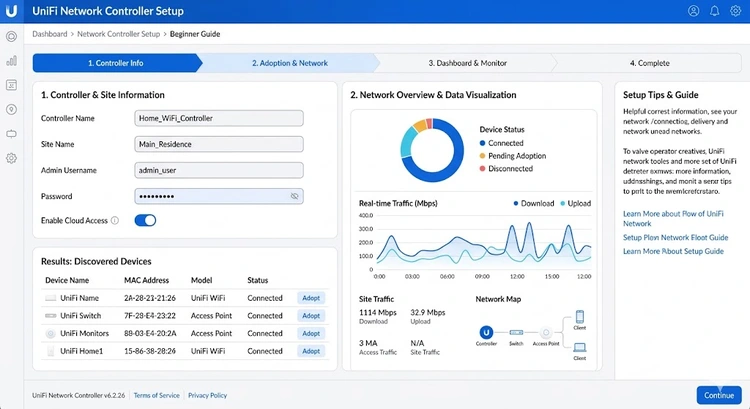750x409 pixels.
Task: Click the UniFi Name device icon
Action: click(x=50, y=298)
